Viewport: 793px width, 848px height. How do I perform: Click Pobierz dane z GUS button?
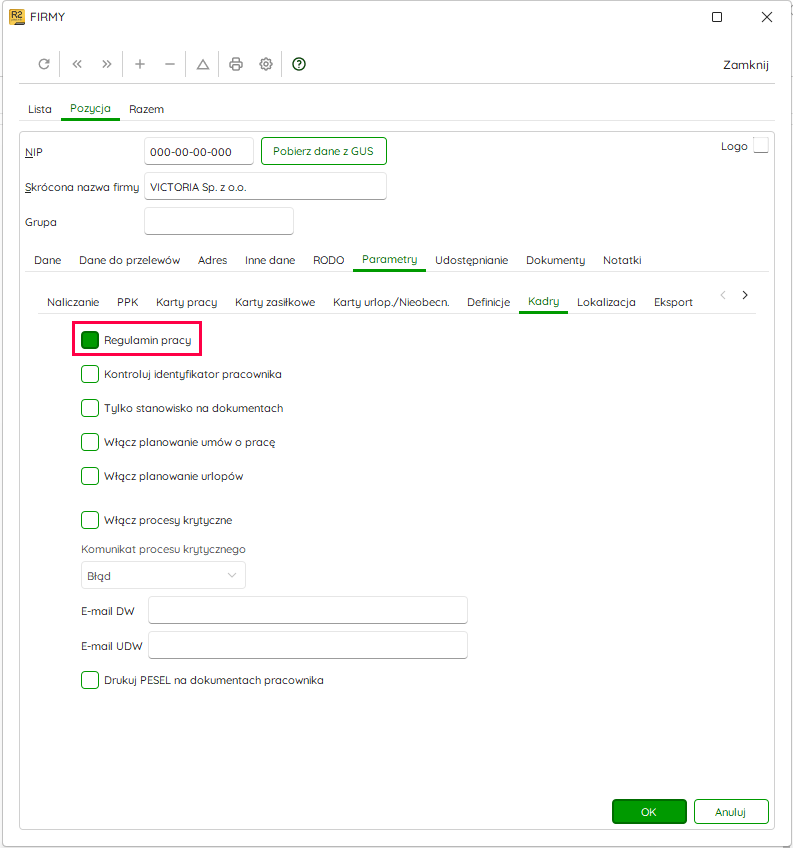pyautogui.click(x=323, y=151)
